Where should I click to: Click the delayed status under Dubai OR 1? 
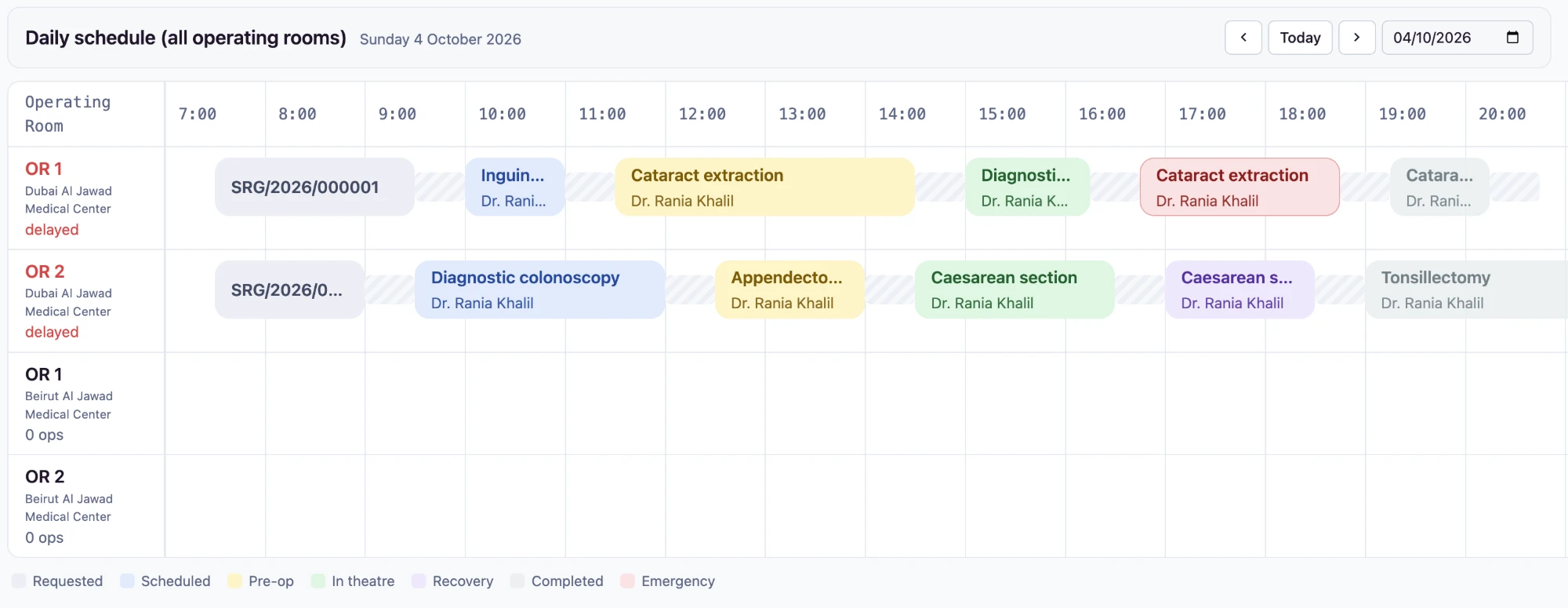[52, 230]
